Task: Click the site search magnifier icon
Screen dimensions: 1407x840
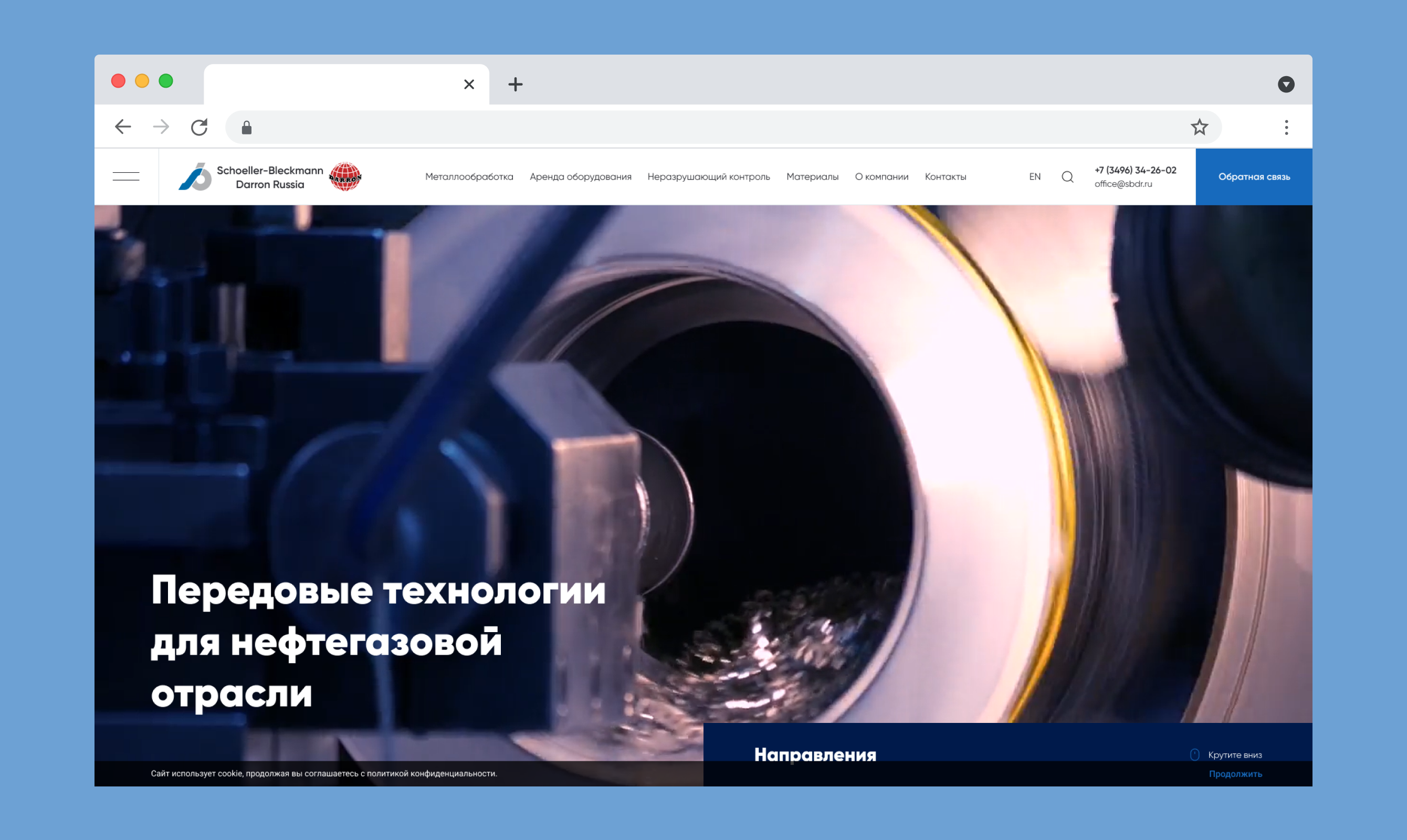Action: (1067, 176)
